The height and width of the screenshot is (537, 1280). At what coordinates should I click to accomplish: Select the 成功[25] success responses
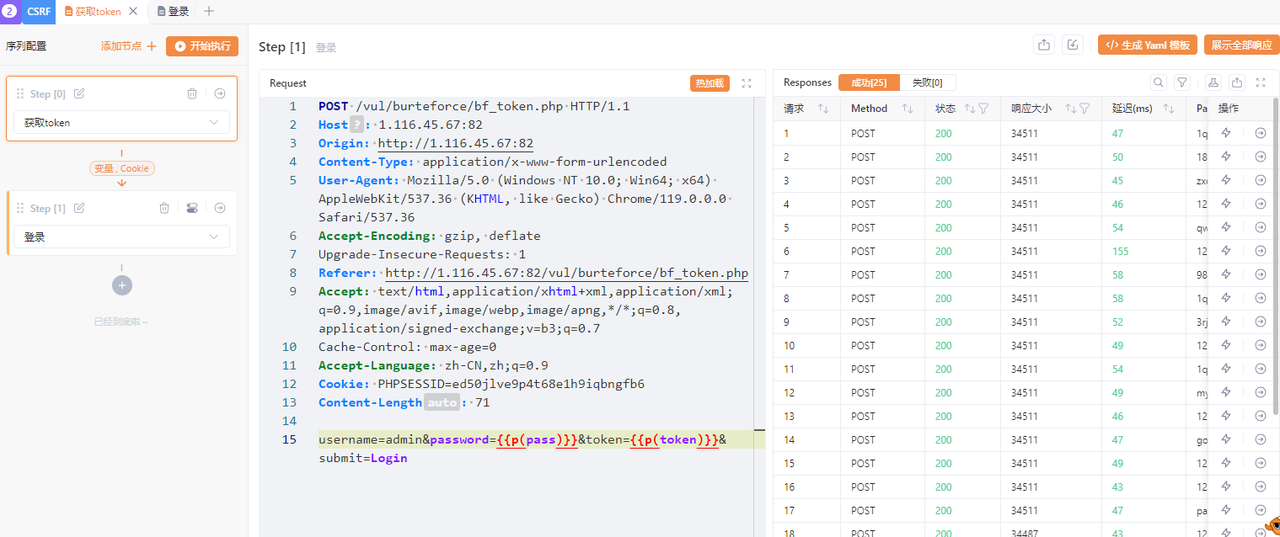click(869, 83)
